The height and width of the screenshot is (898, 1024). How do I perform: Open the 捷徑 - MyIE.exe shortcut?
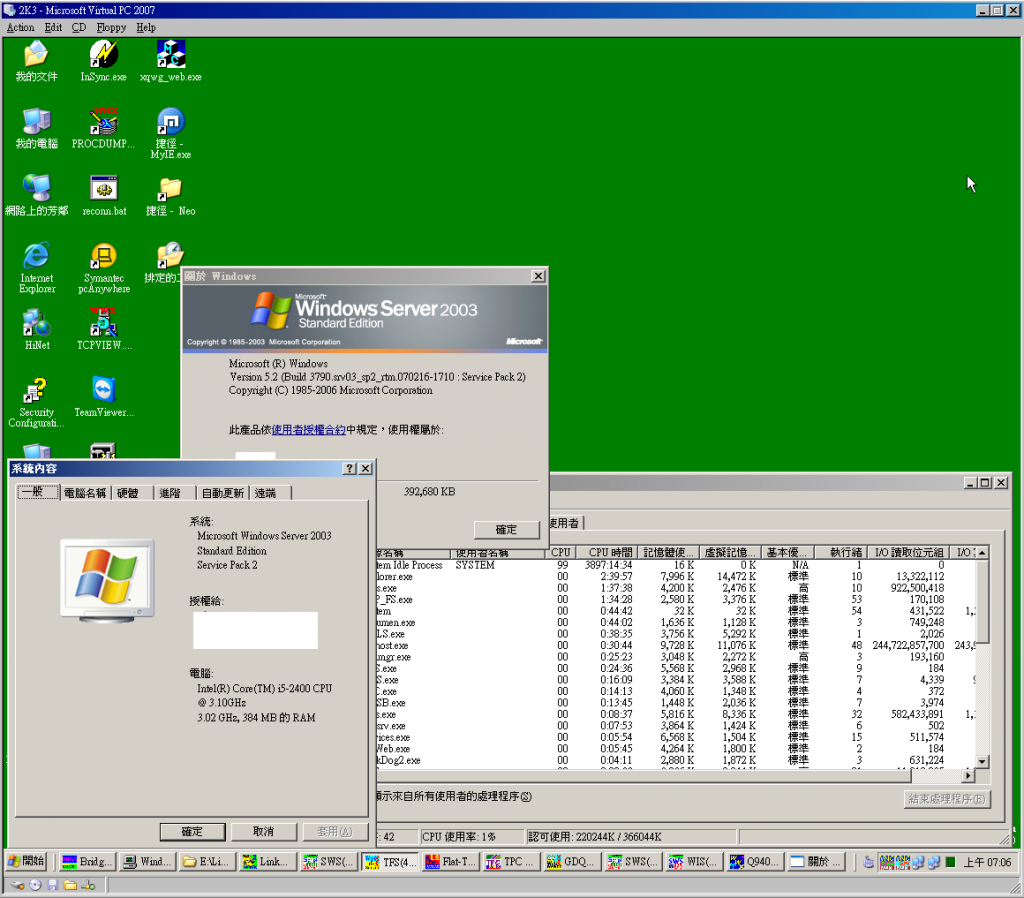point(170,133)
